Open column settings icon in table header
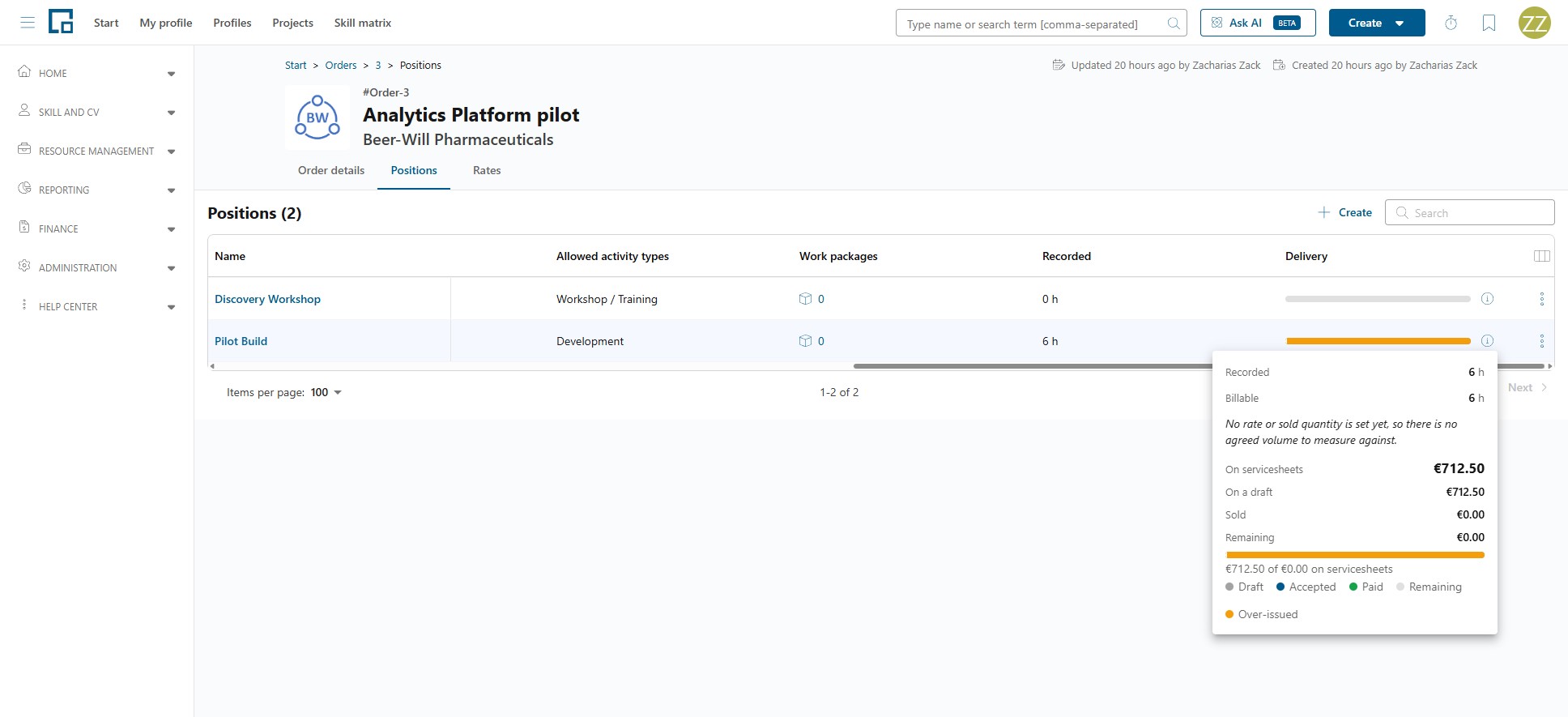This screenshot has height=717, width=1568. coord(1542,256)
